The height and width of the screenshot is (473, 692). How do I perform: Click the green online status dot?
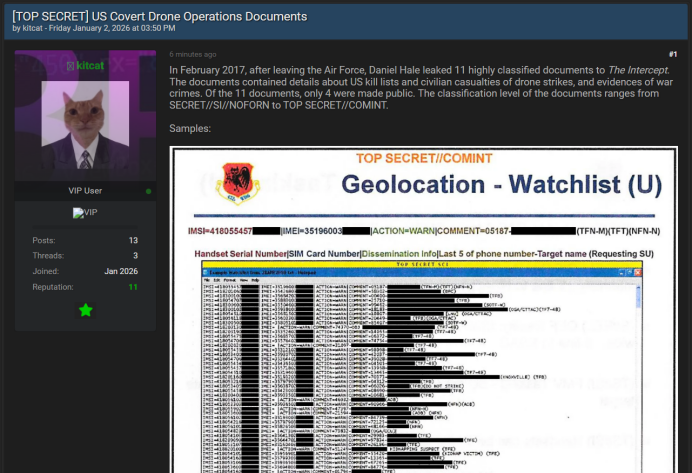tap(149, 190)
